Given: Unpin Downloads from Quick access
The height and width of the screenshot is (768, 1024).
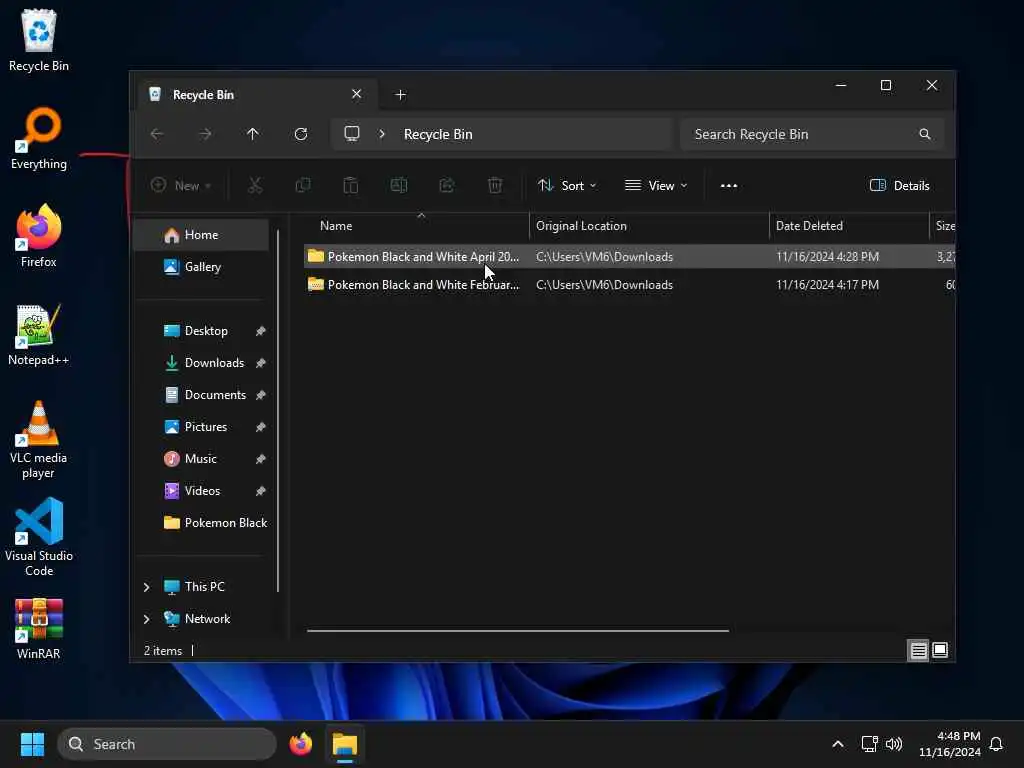Looking at the screenshot, I should (261, 363).
